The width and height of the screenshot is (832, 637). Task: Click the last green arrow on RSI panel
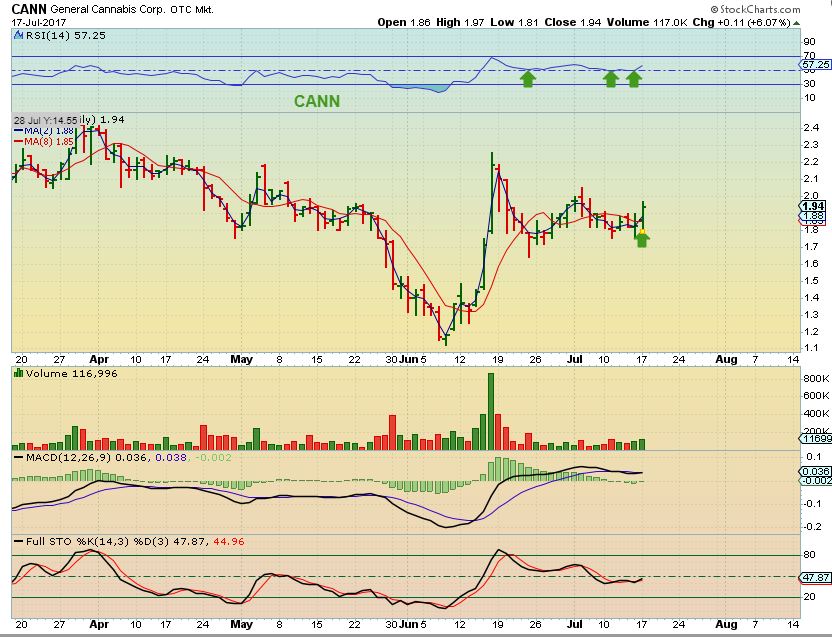click(634, 80)
